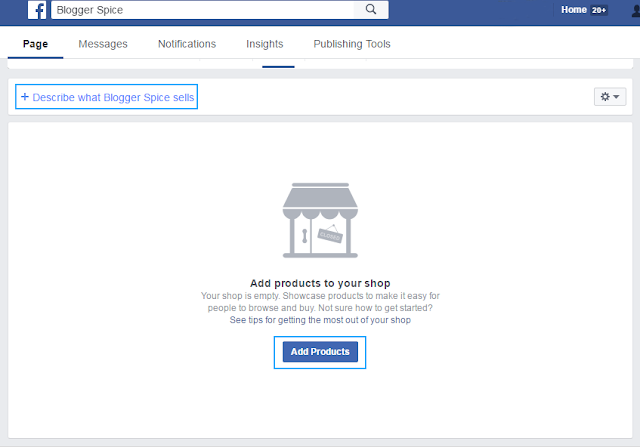This screenshot has height=447, width=640.
Task: Click Describe what Blogger Spice sells
Action: [x=107, y=97]
